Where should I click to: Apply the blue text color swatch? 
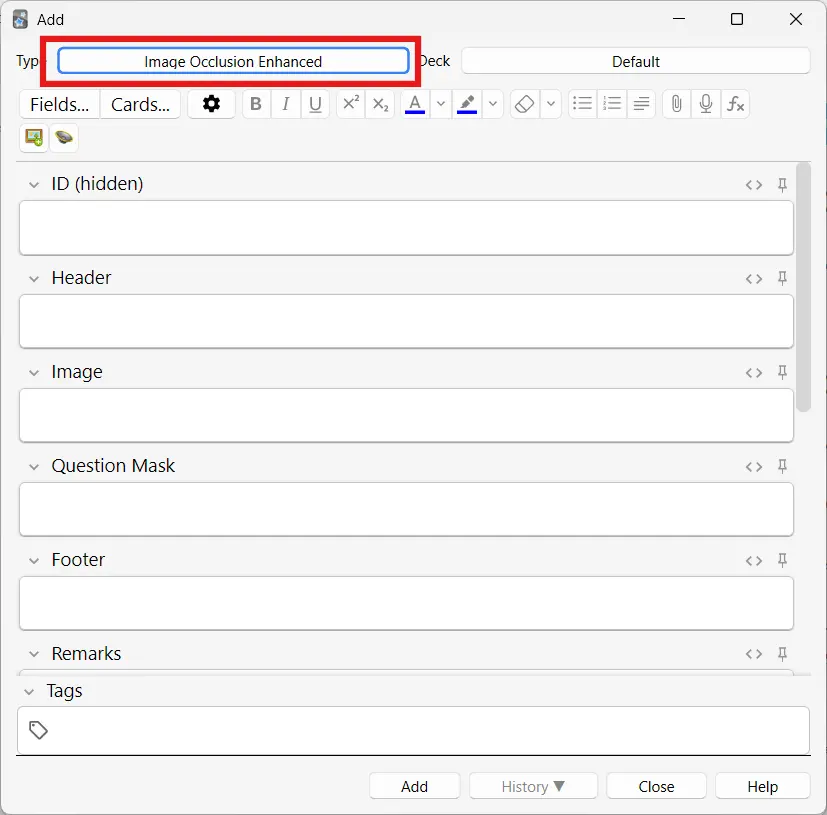click(x=415, y=104)
